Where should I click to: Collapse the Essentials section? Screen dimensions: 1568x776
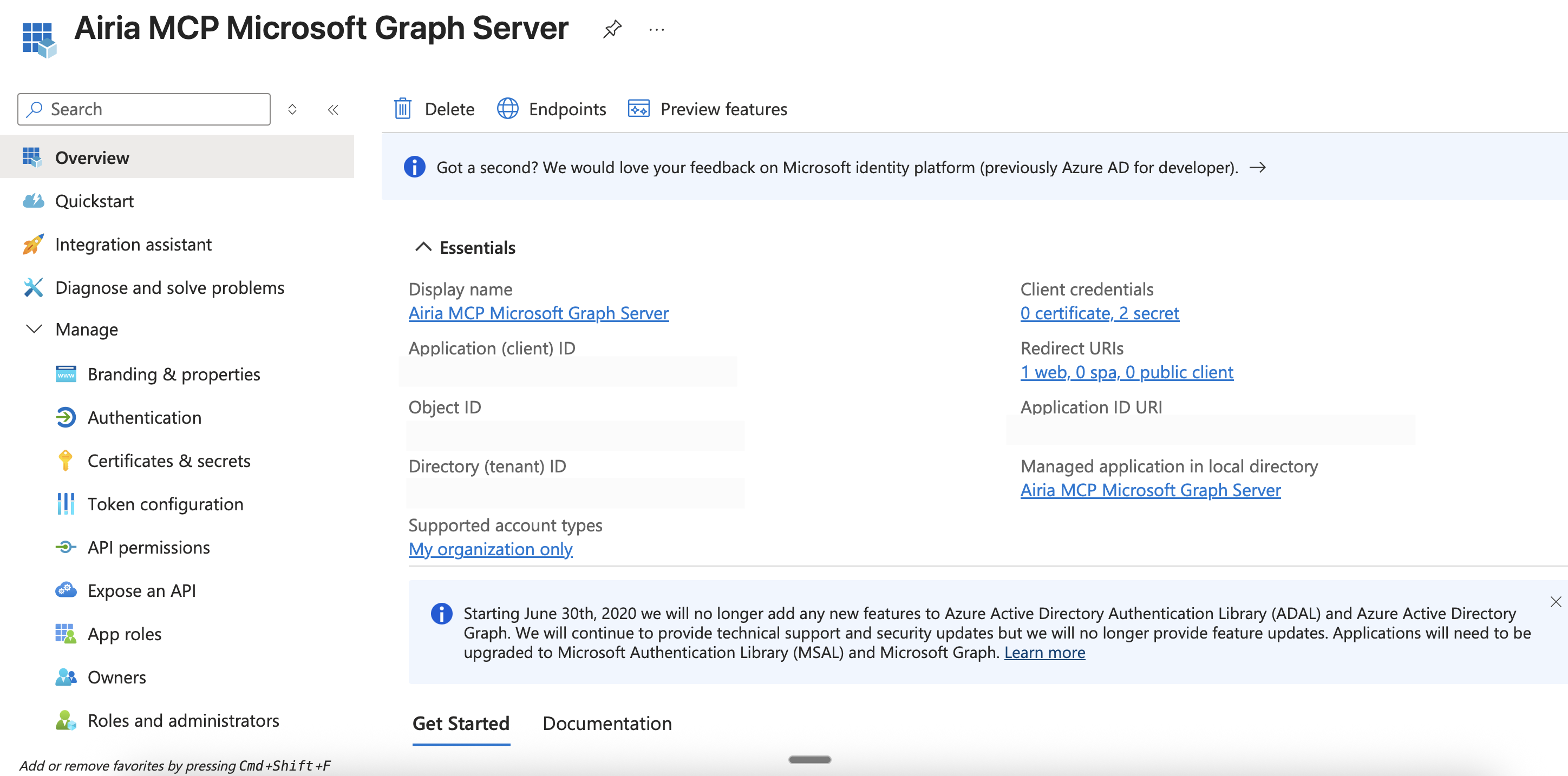pyautogui.click(x=423, y=247)
